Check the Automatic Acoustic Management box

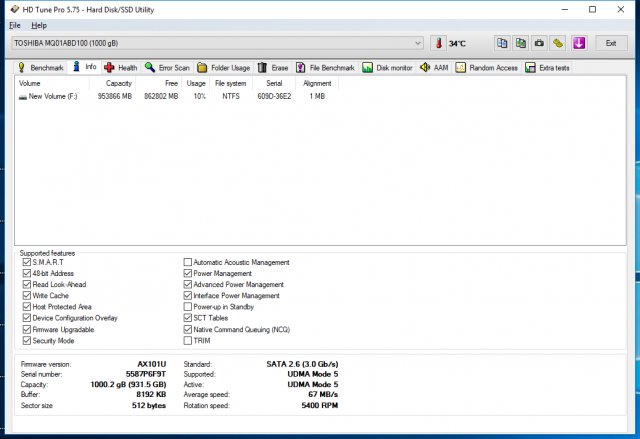click(x=188, y=263)
